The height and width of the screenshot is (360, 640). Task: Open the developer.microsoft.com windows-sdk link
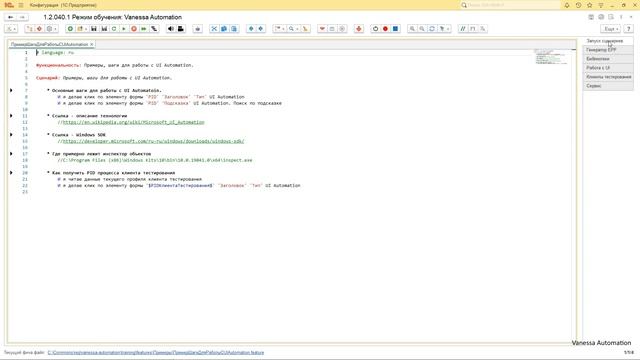[x=153, y=141]
